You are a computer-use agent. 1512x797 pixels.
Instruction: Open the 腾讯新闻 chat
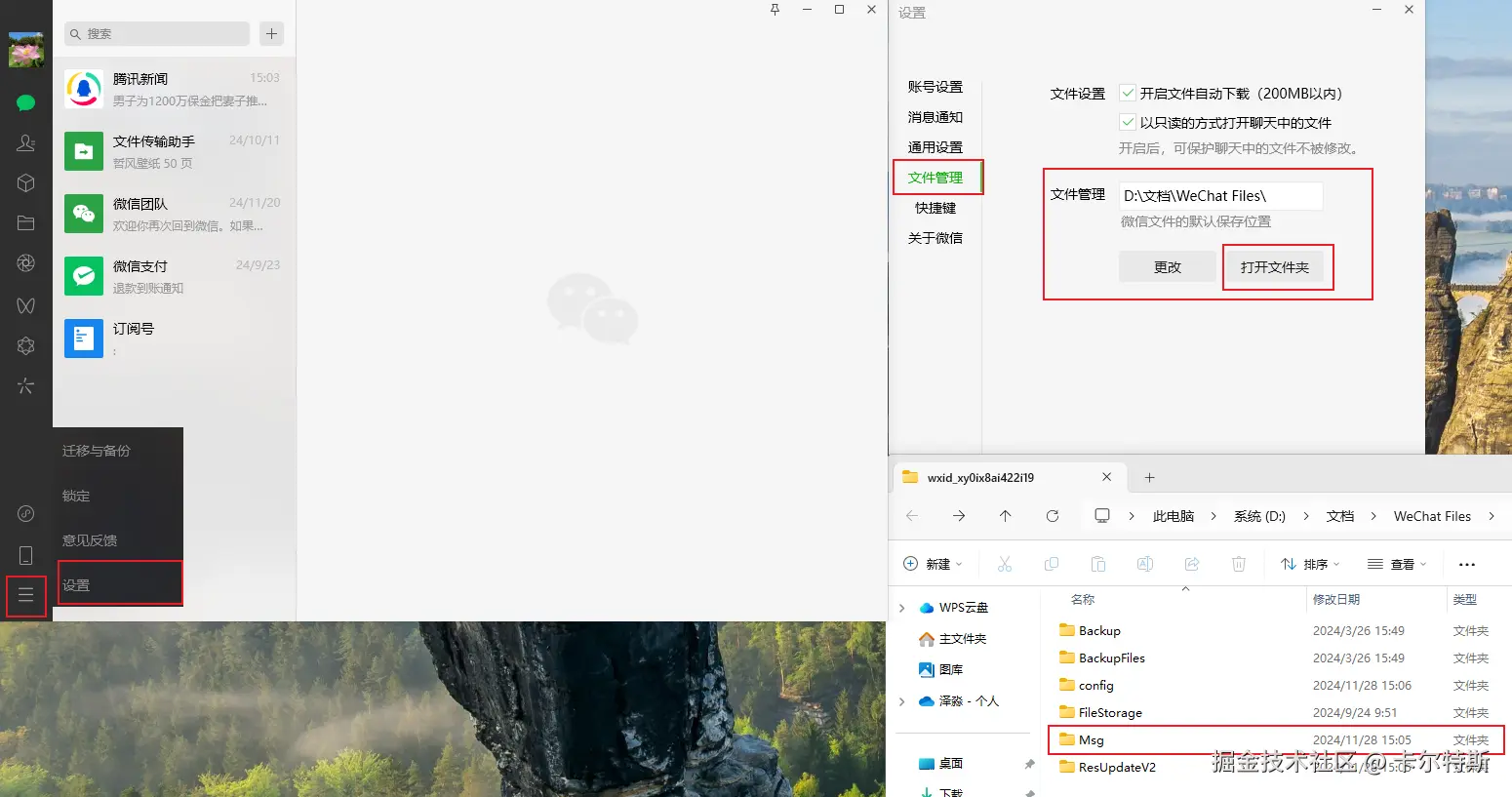click(174, 89)
